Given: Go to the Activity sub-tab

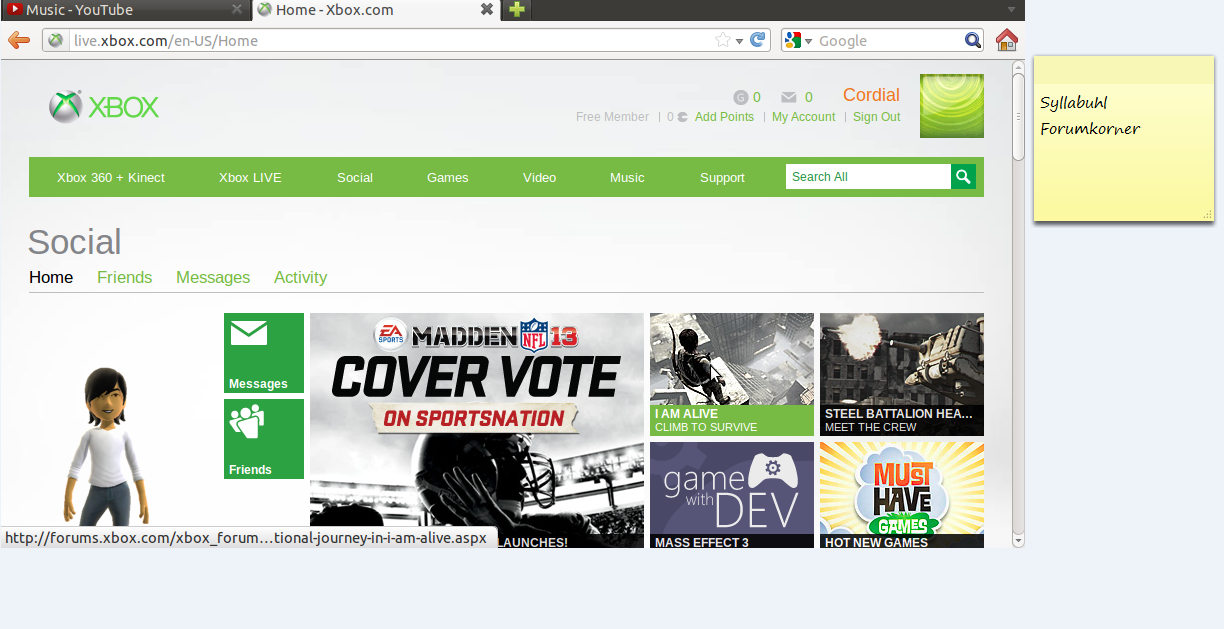Looking at the screenshot, I should point(301,277).
